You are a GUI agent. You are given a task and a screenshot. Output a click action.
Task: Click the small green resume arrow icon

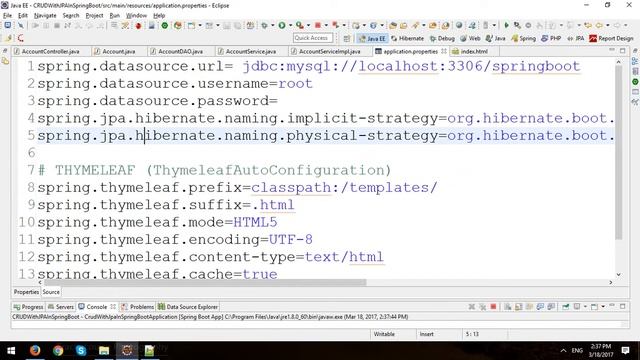pos(506,25)
